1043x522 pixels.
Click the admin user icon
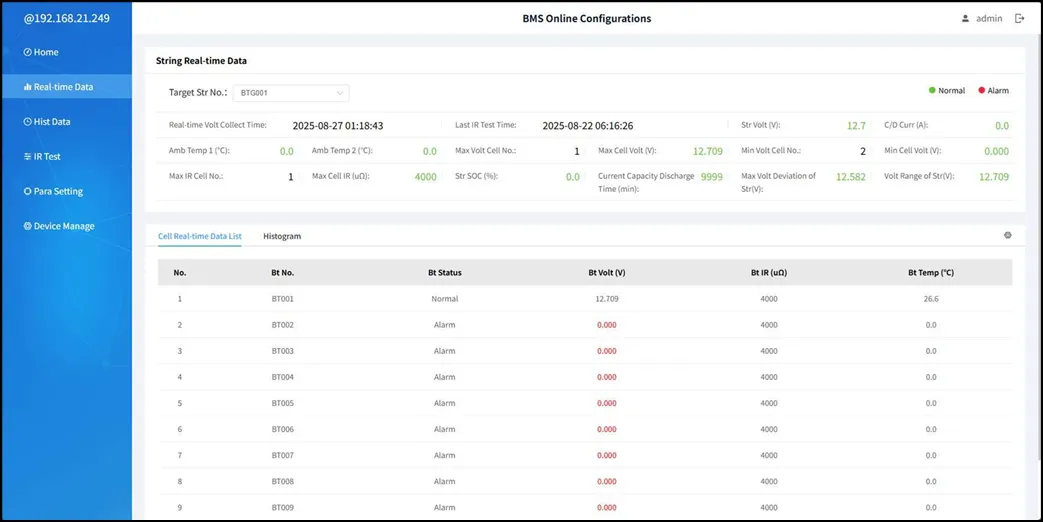pos(965,19)
